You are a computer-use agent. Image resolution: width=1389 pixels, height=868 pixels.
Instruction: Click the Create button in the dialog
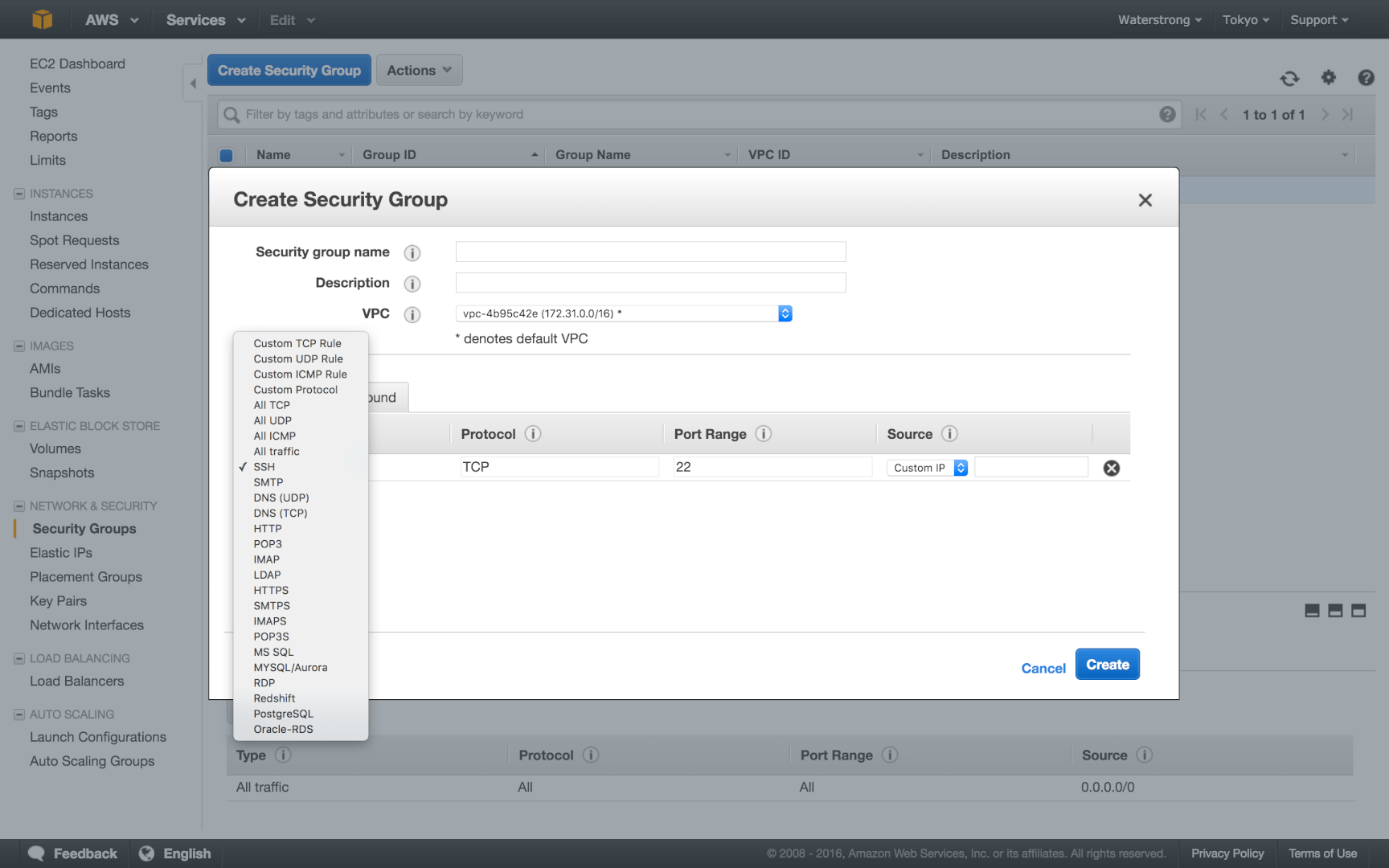pos(1108,665)
